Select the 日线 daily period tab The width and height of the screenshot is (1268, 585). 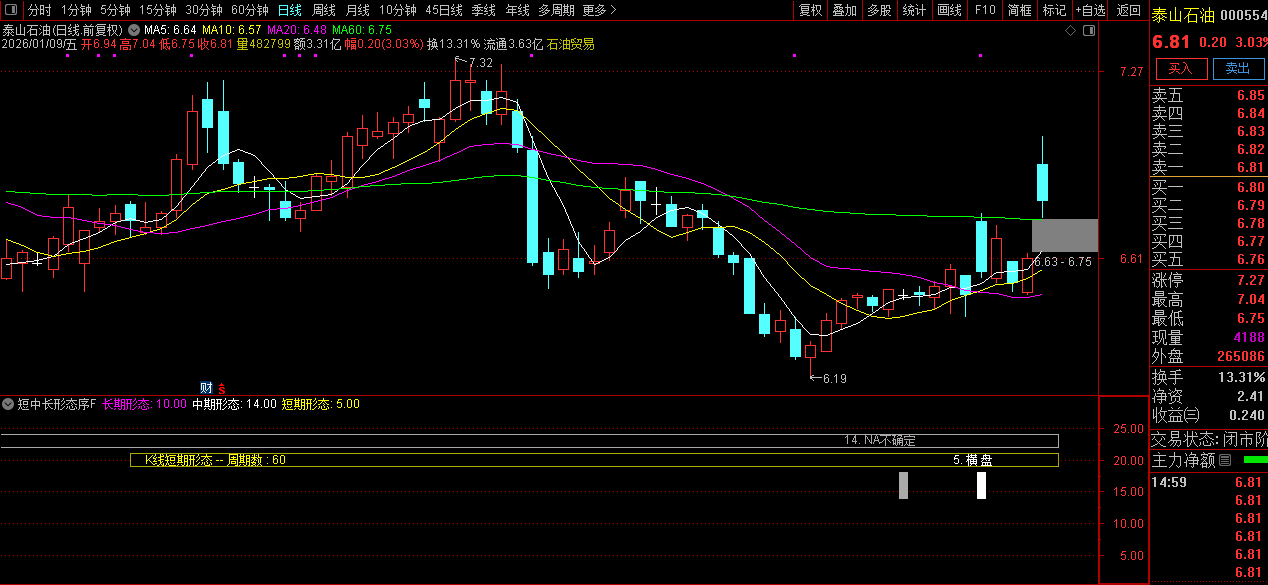tap(290, 10)
